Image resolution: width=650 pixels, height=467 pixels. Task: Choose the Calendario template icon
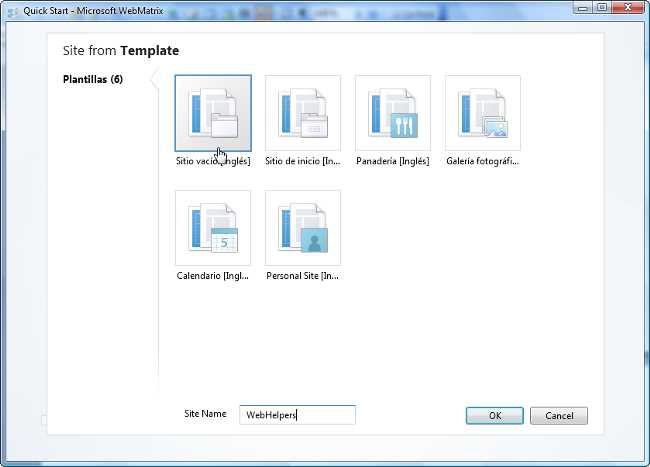click(x=213, y=227)
